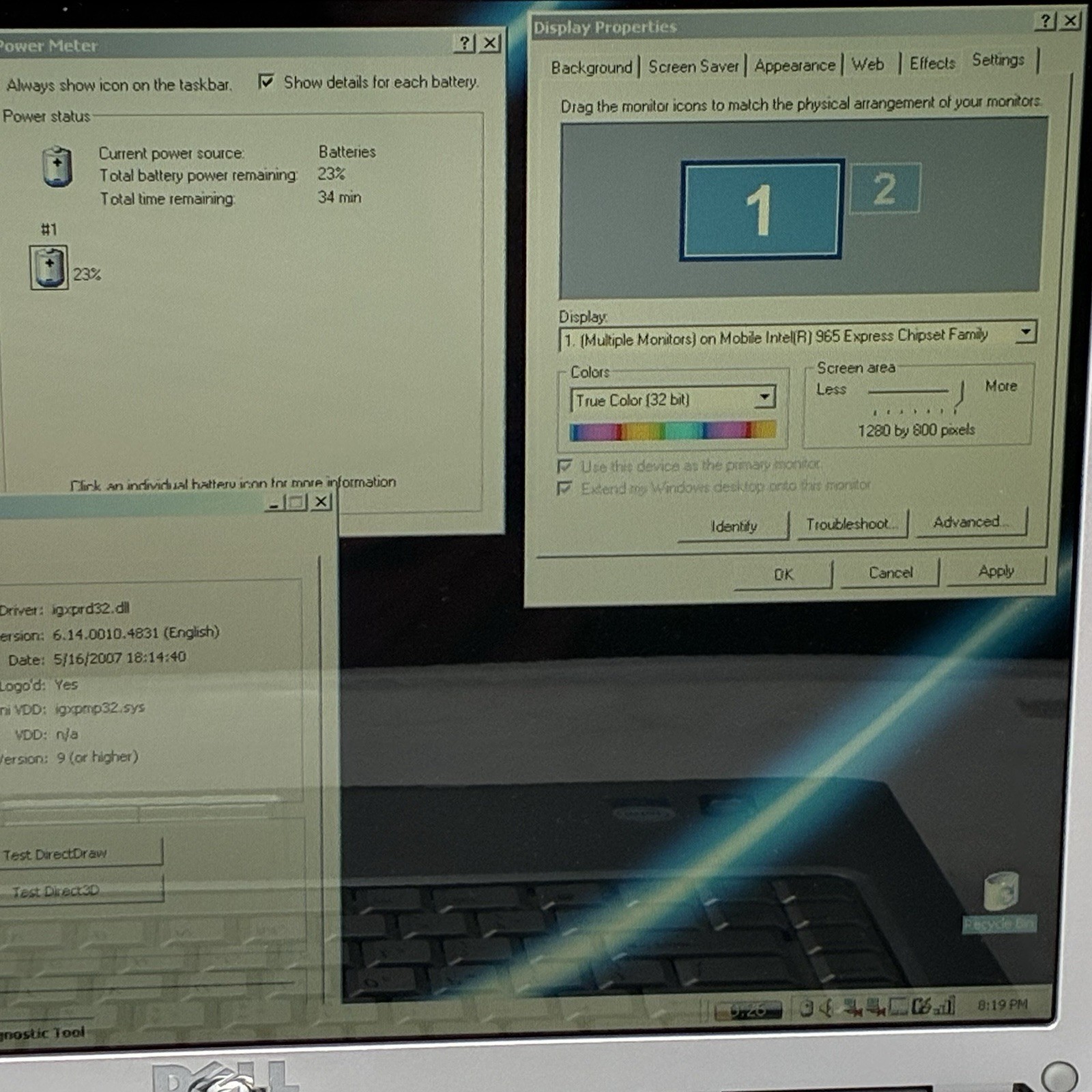The width and height of the screenshot is (1092, 1092).
Task: Maximize the DirectX Diagnostic Tool window
Action: (x=296, y=503)
